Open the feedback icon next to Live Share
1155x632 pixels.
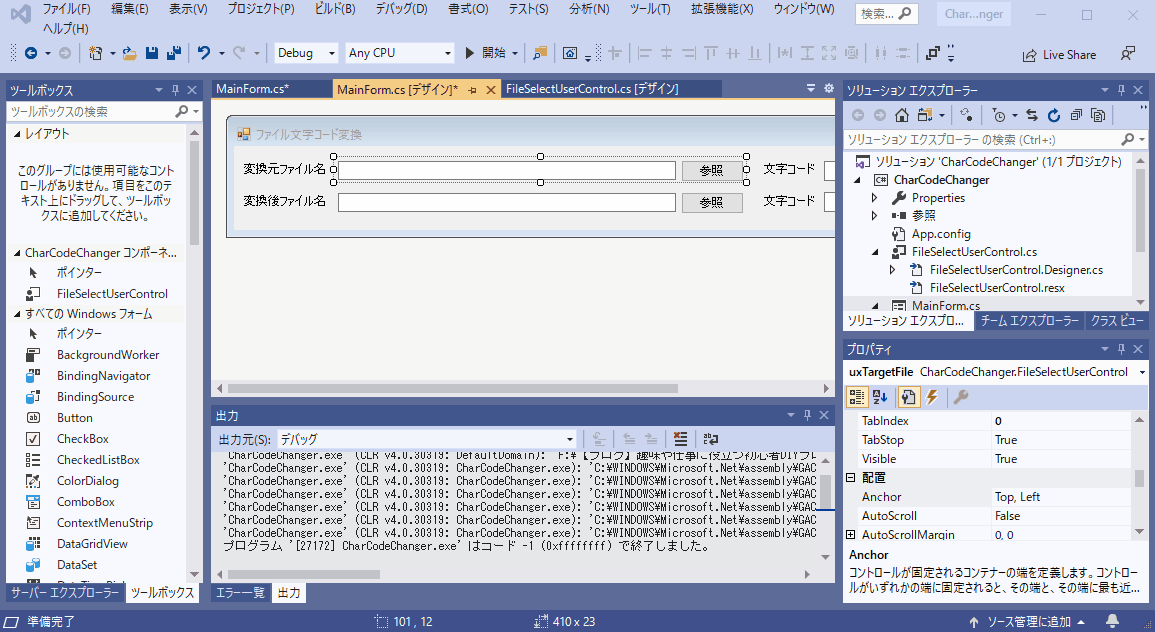point(1127,54)
